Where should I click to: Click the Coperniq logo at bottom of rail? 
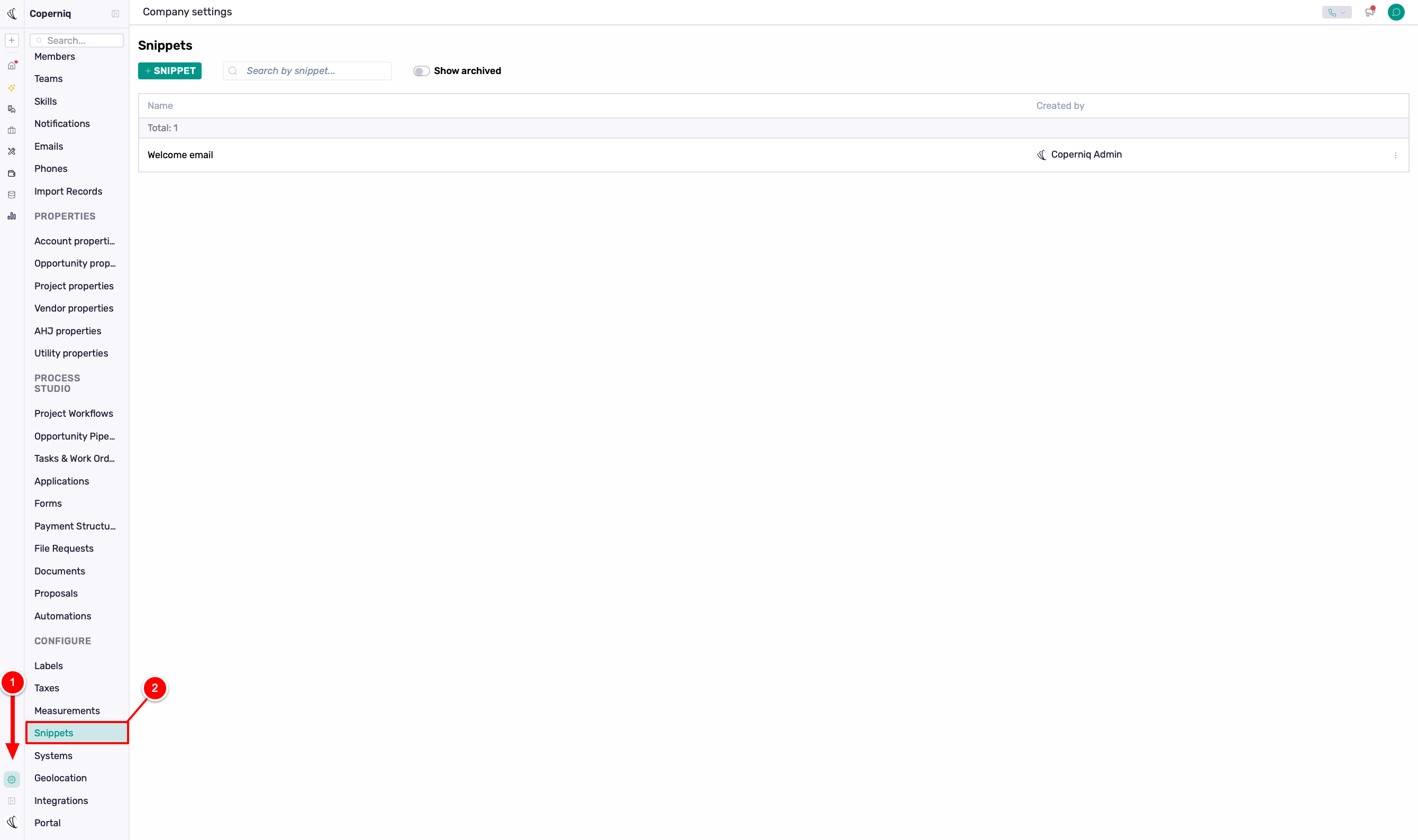[12, 822]
